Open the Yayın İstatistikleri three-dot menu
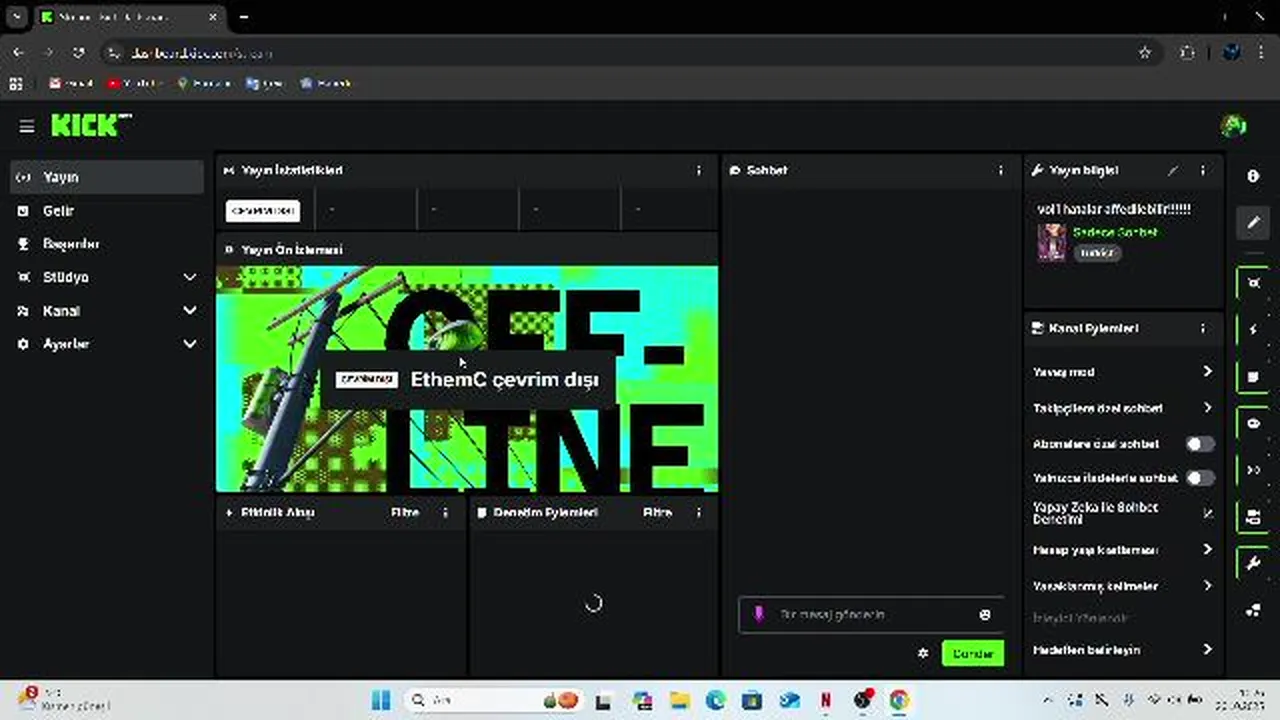This screenshot has height=720, width=1280. (699, 171)
